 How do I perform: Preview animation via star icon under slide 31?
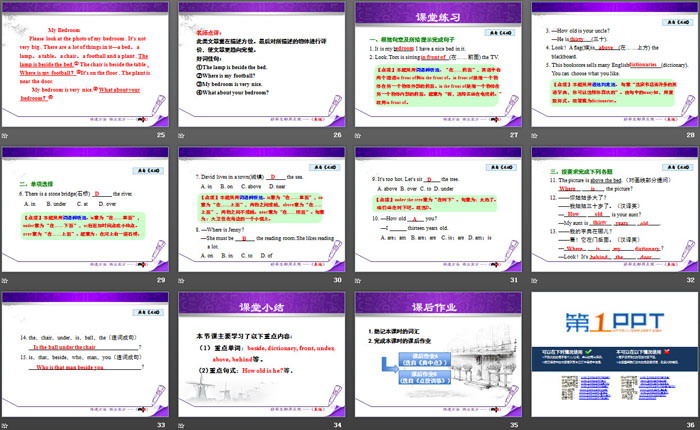[x=358, y=280]
